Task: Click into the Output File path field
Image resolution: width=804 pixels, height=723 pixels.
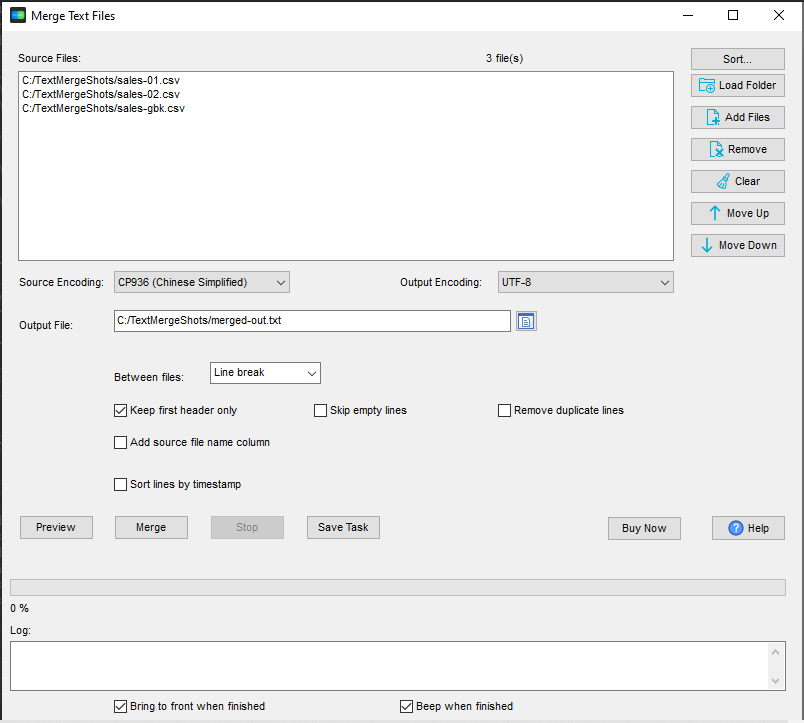Action: tap(312, 321)
